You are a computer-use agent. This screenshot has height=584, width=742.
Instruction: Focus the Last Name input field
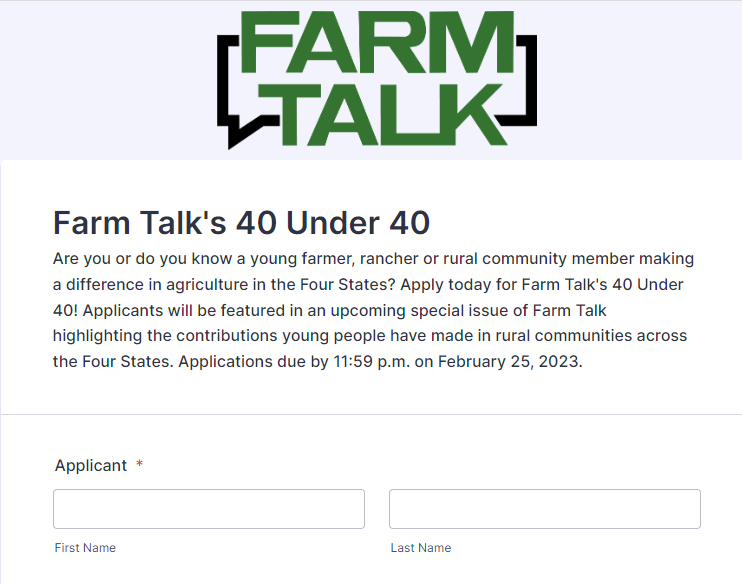(545, 509)
